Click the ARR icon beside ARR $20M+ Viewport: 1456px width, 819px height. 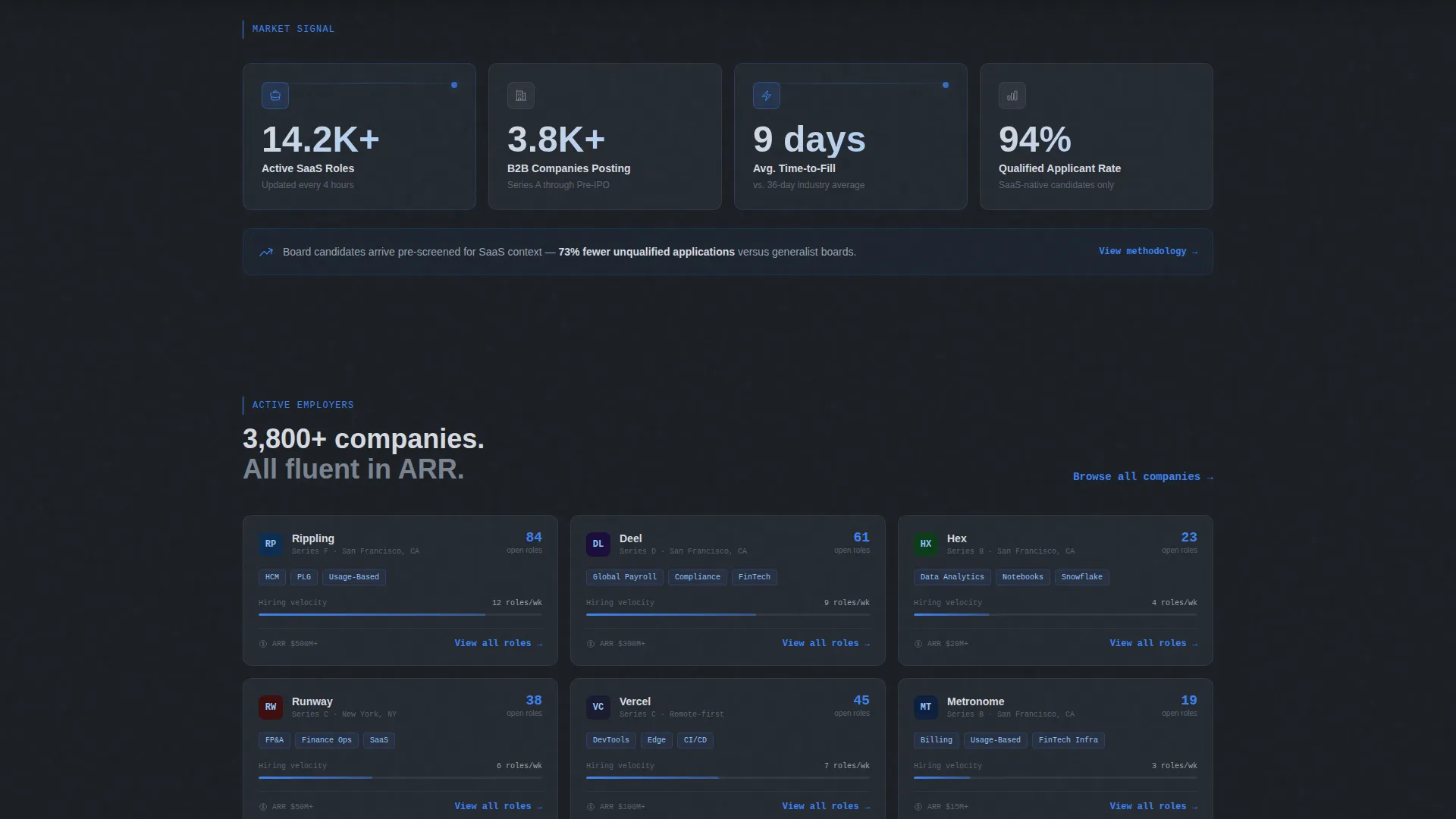(x=918, y=644)
